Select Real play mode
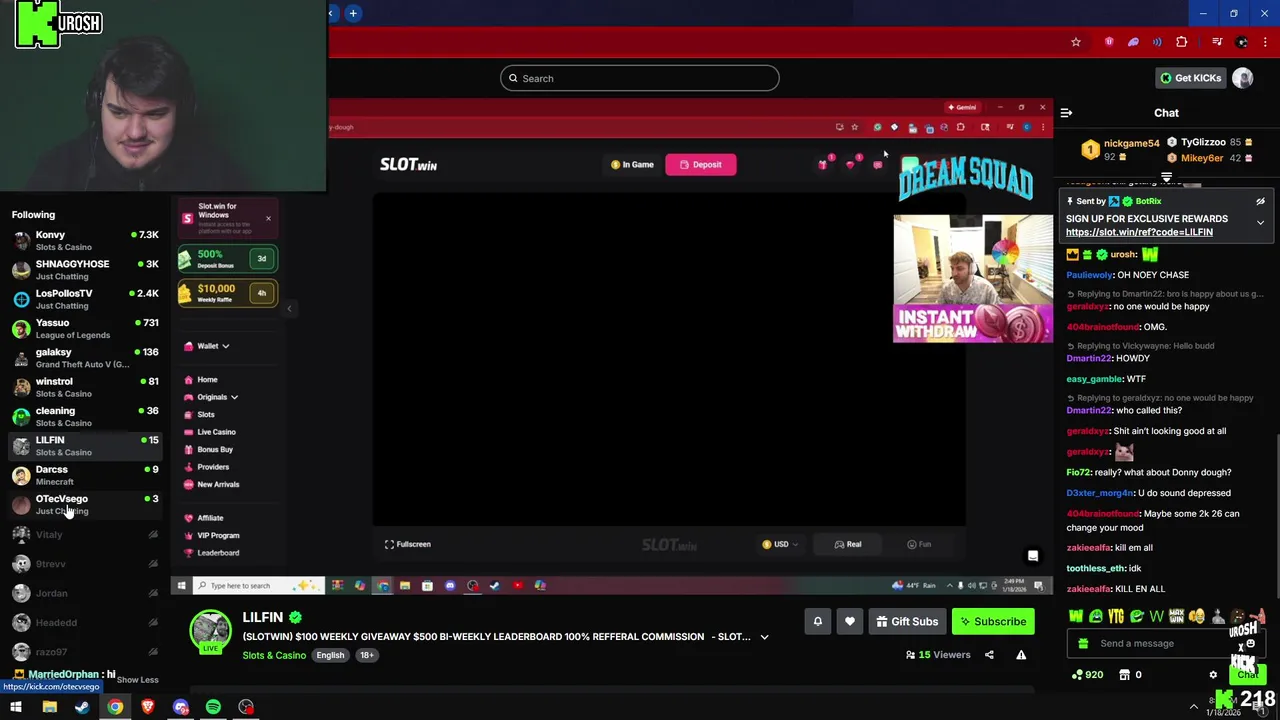This screenshot has width=1280, height=720. tap(848, 545)
